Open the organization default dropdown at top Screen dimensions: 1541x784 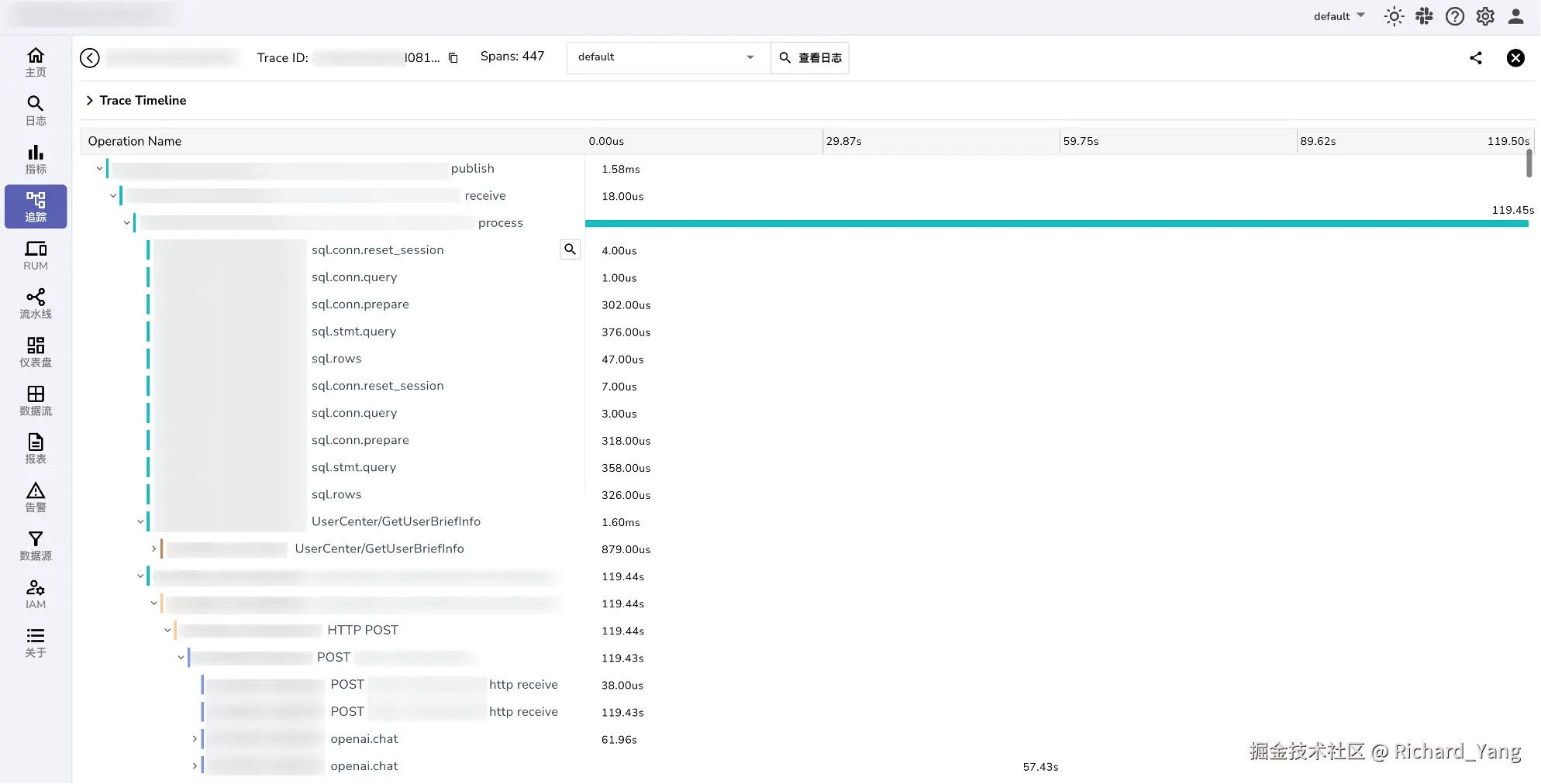[1339, 16]
